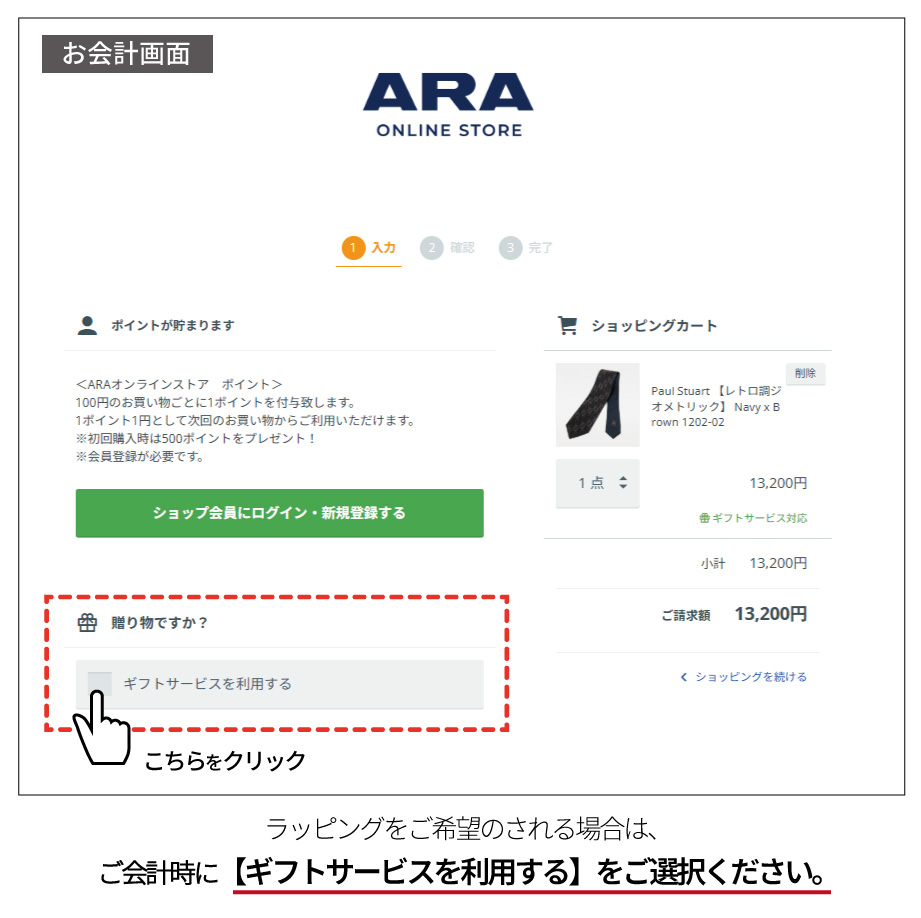Click the grey step 3 circle
The image size is (921, 918).
(510, 248)
